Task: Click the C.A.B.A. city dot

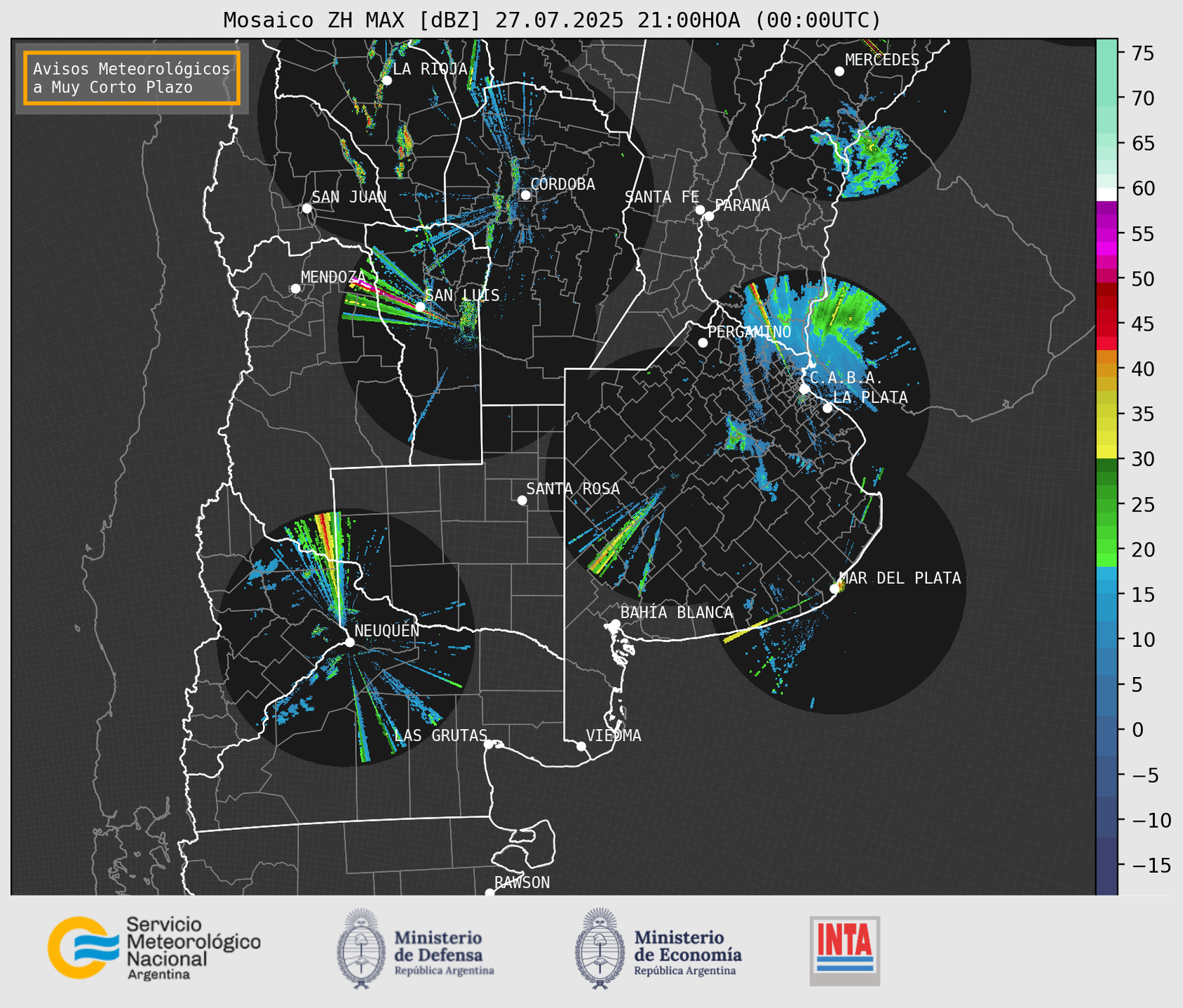Action: click(x=804, y=388)
